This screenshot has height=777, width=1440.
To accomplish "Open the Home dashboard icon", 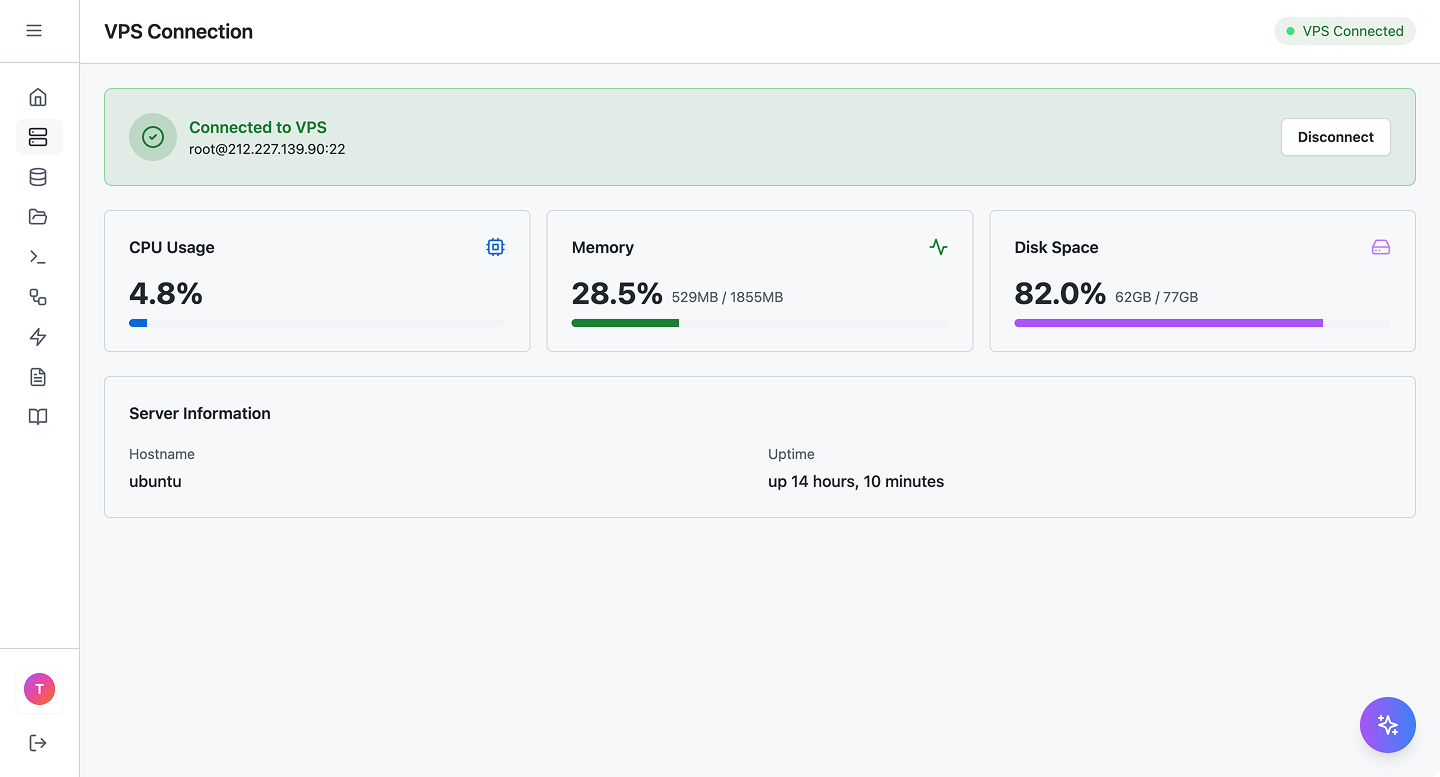I will pyautogui.click(x=38, y=97).
